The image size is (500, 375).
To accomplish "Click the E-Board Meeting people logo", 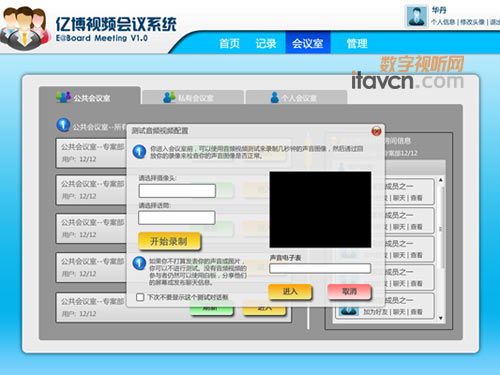I will click(24, 28).
